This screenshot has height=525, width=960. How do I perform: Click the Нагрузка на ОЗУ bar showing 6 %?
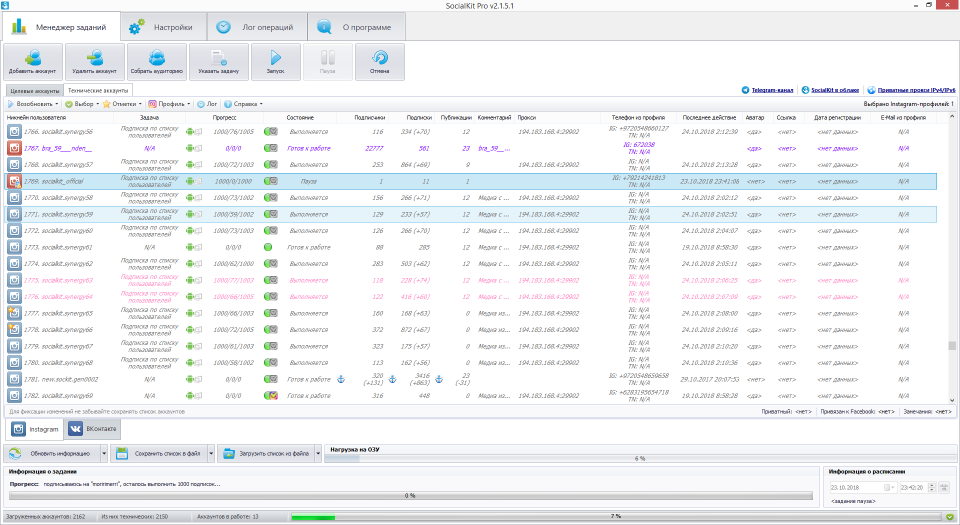[640, 458]
